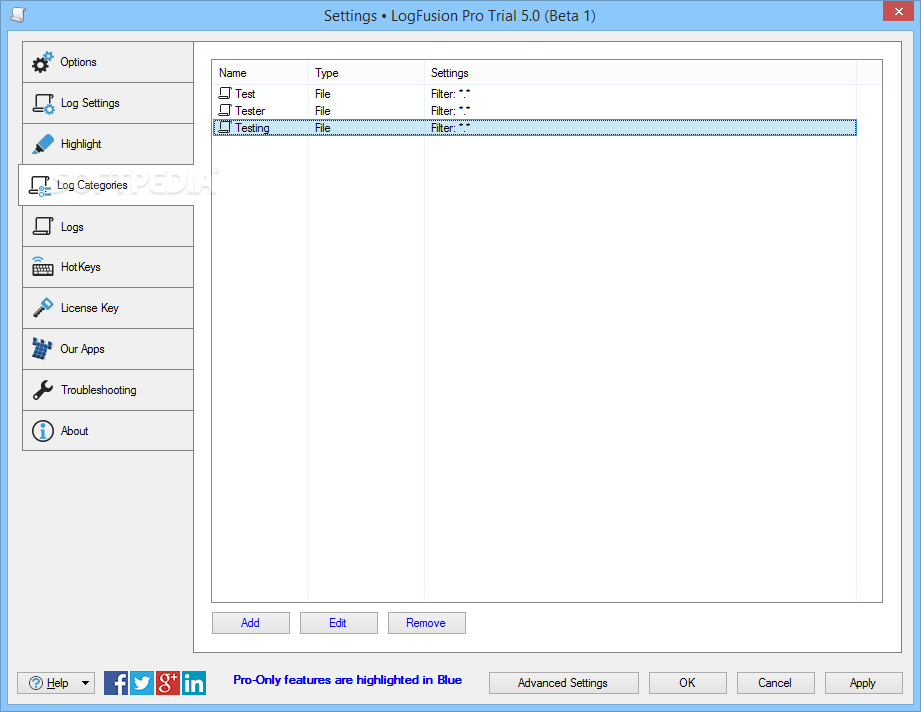The image size is (921, 712).
Task: Click the scroll icon beside Testing
Action: coord(225,127)
